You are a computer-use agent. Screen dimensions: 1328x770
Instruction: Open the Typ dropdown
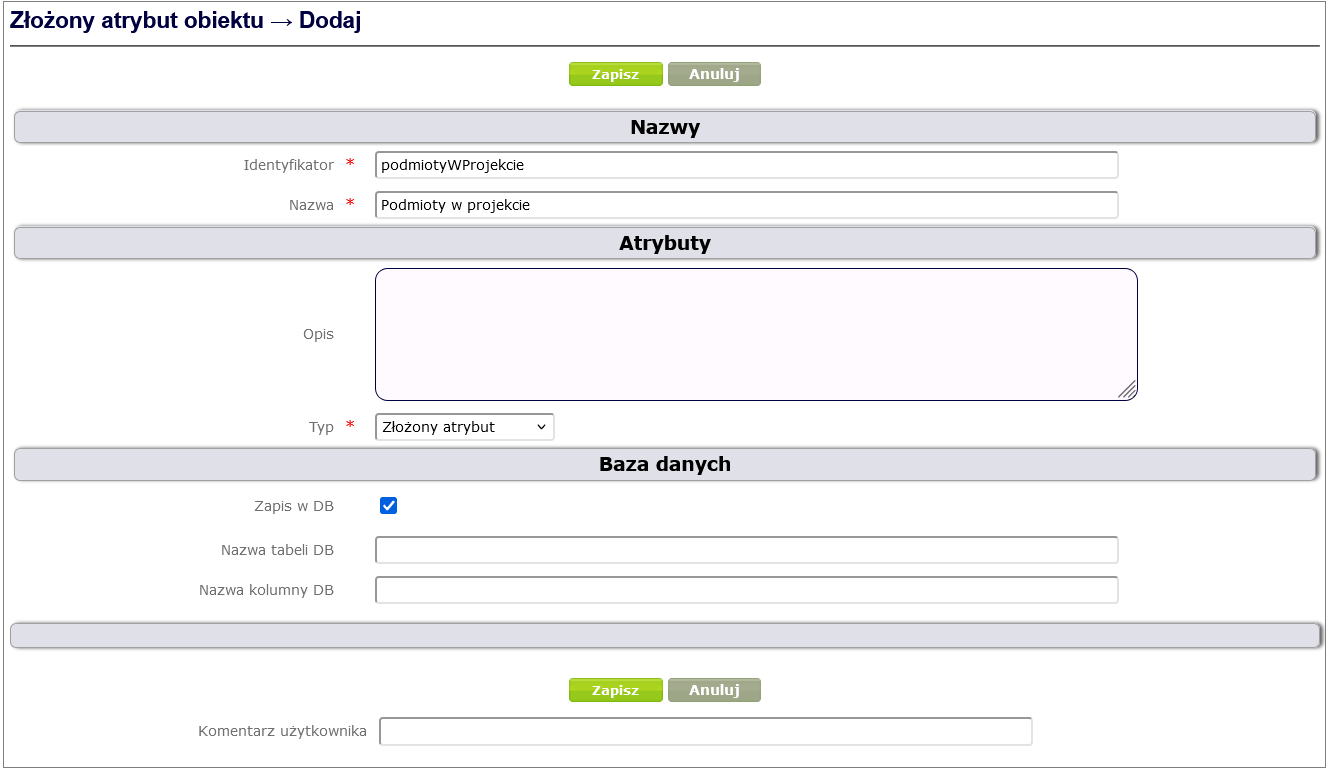464,427
